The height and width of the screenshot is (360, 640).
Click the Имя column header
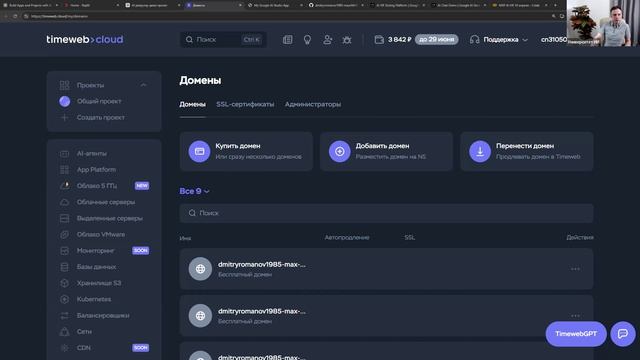pyautogui.click(x=185, y=238)
